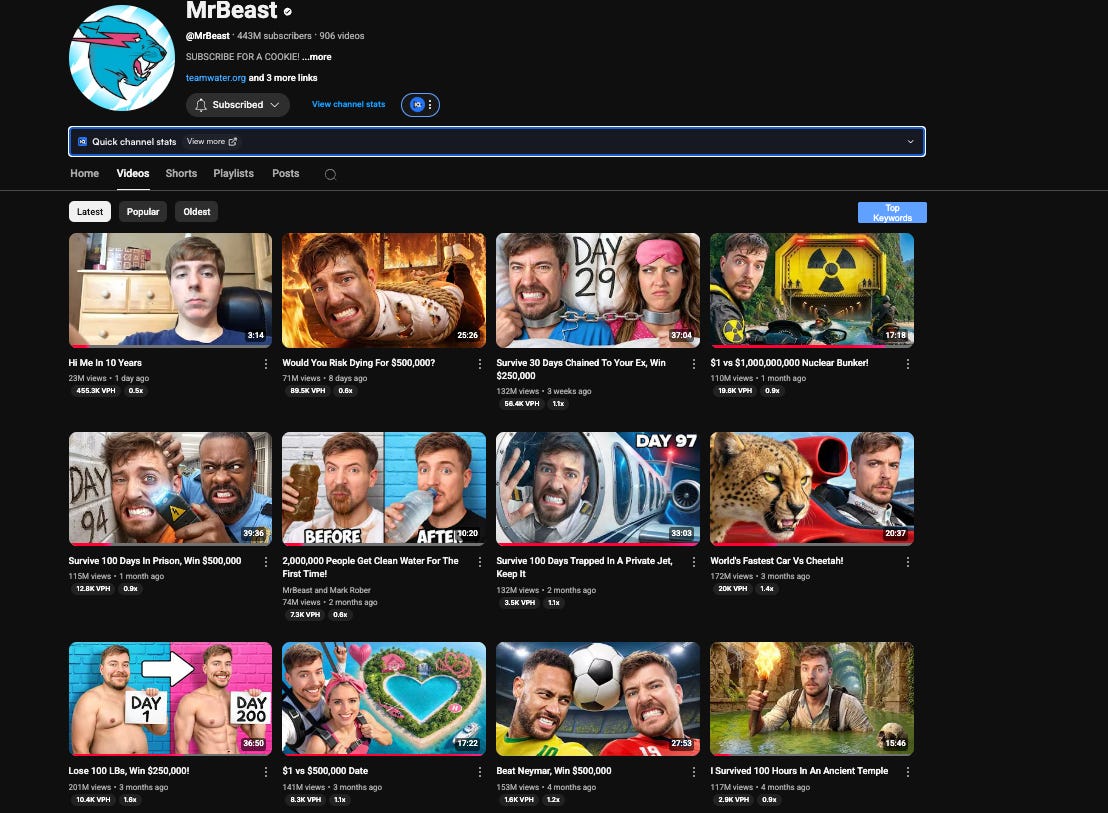The image size is (1108, 813).
Task: Click 'Beat Neymar, Win $500,000' title
Action: pos(554,771)
